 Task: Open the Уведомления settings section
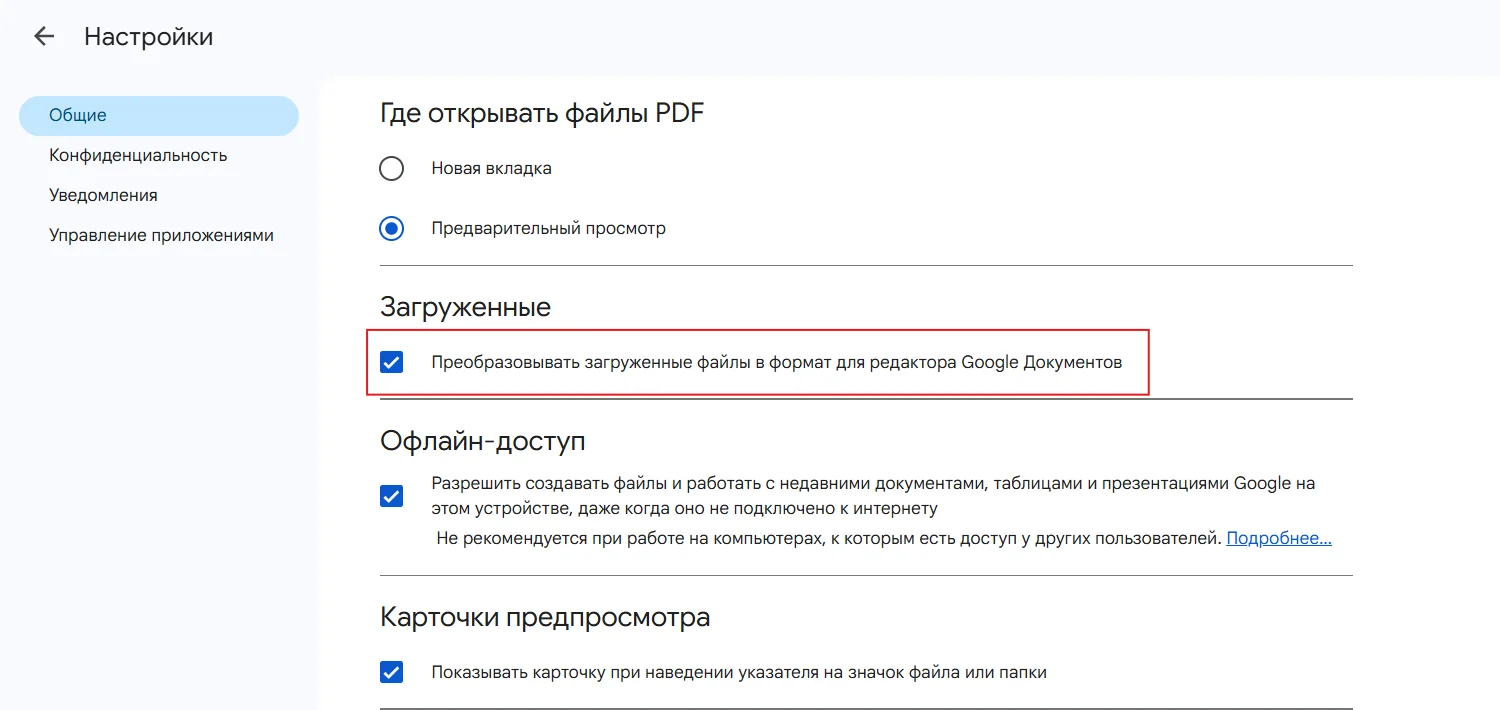103,195
